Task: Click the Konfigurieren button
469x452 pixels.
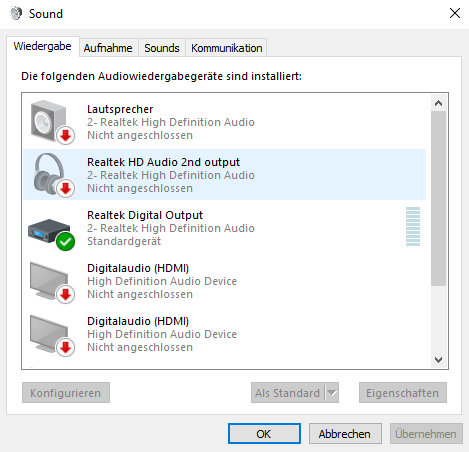Action: (x=66, y=393)
